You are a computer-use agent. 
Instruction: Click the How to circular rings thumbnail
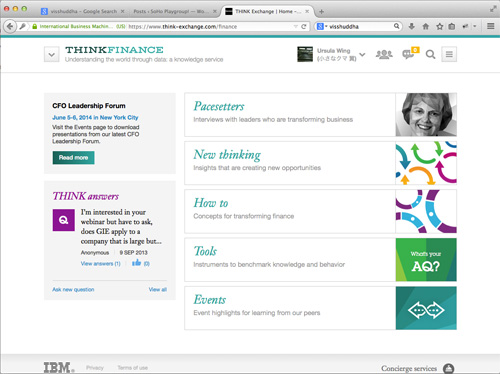coord(426,211)
